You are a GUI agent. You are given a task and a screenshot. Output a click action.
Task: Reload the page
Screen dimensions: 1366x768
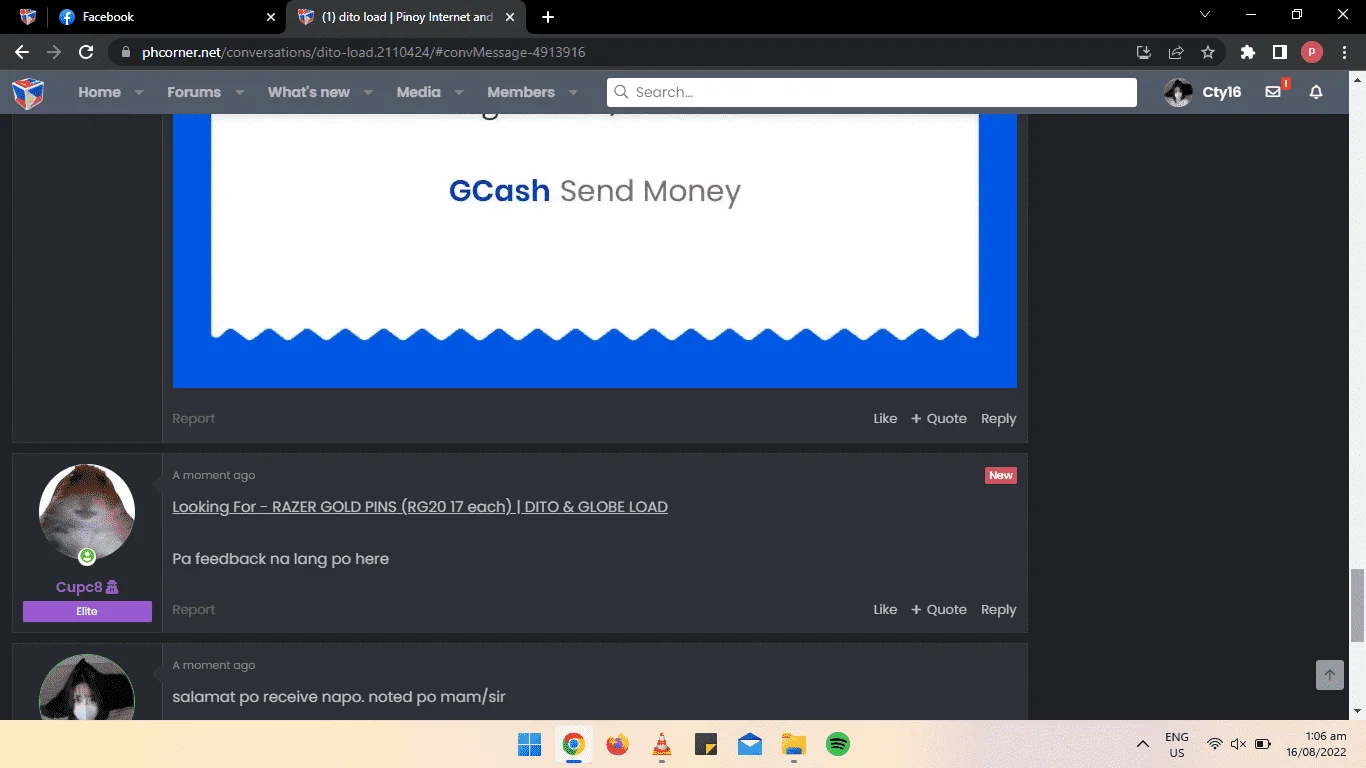click(x=86, y=52)
